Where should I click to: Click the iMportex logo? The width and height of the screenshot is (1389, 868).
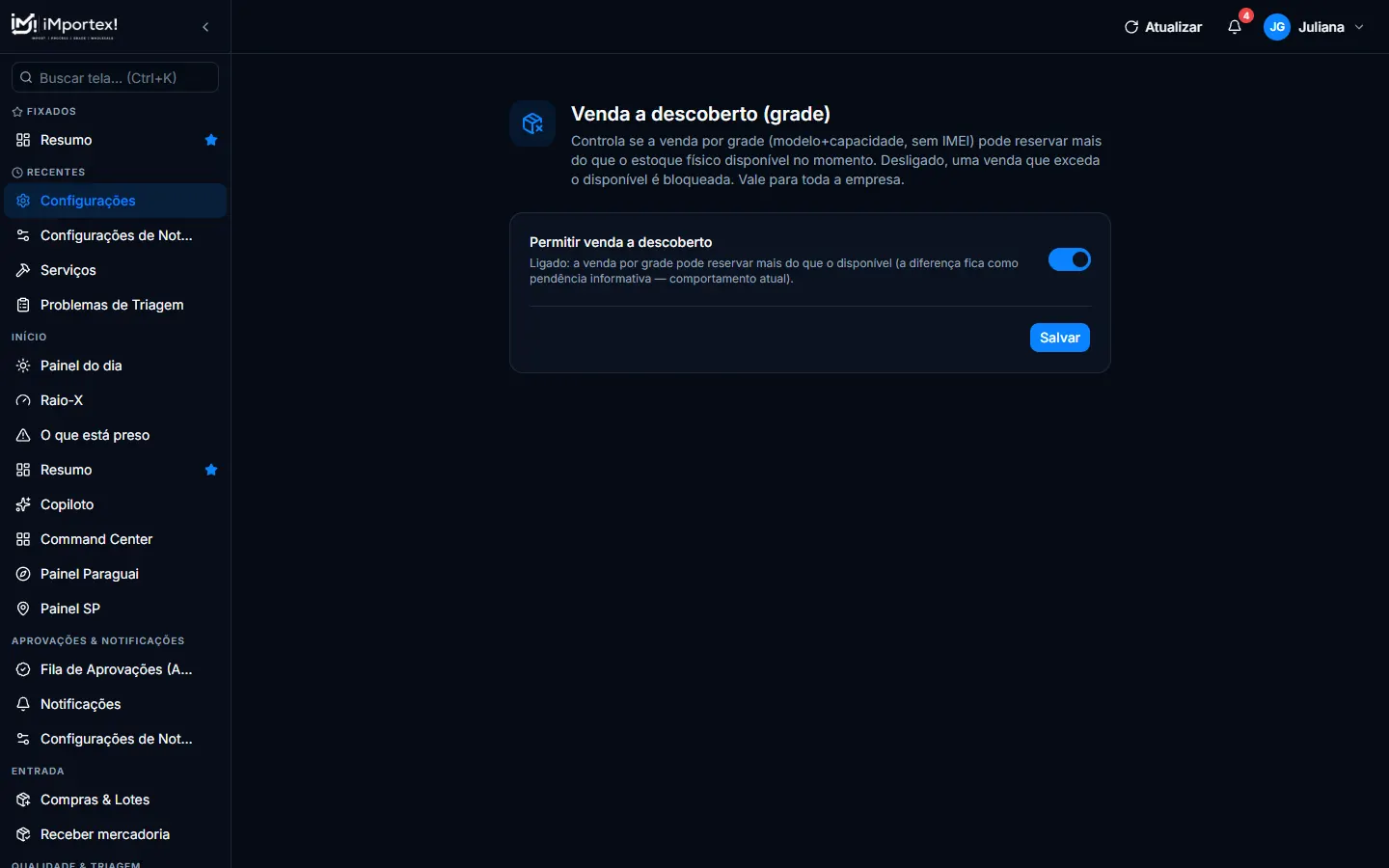(64, 26)
